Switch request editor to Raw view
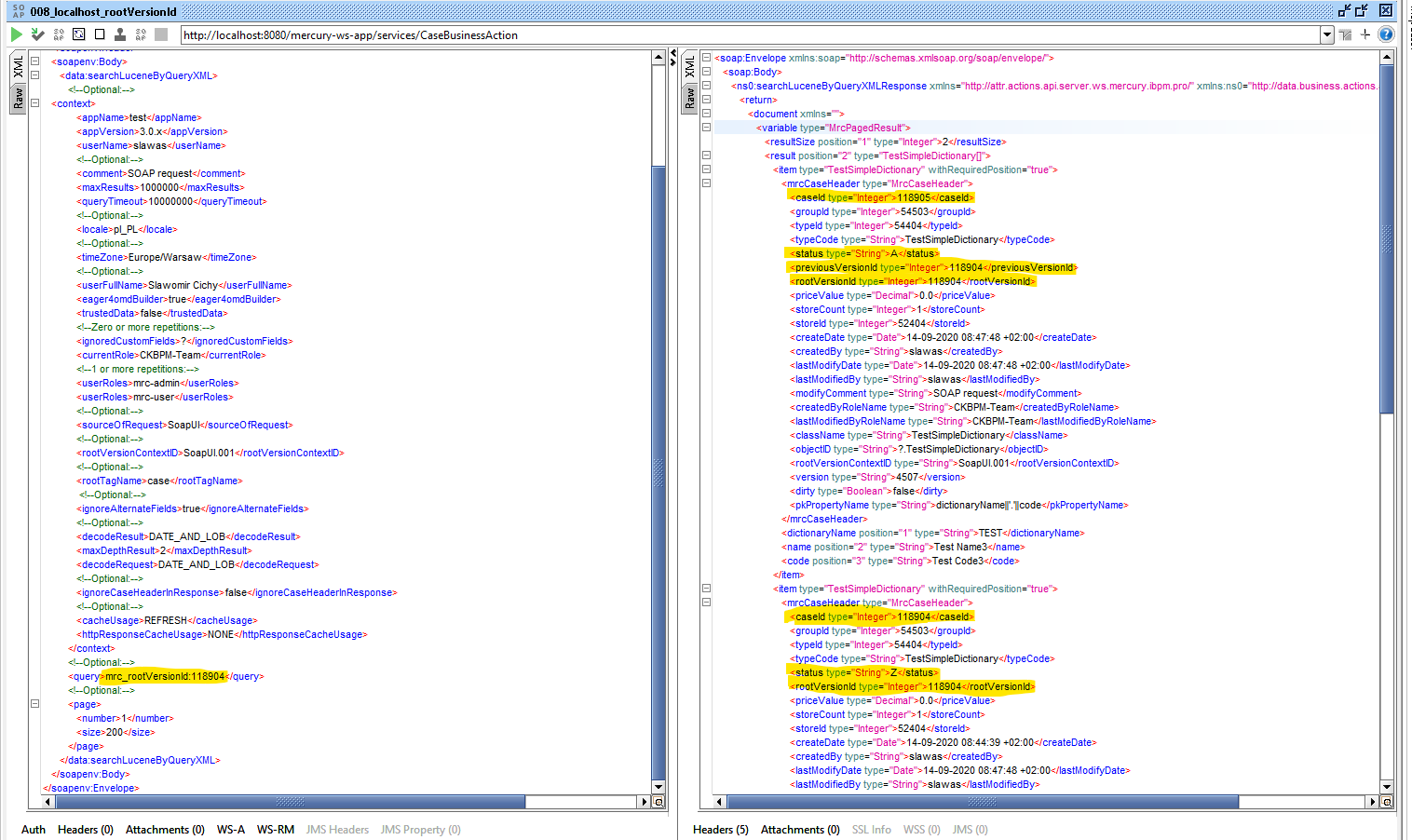The image size is (1412, 840). [x=19, y=98]
